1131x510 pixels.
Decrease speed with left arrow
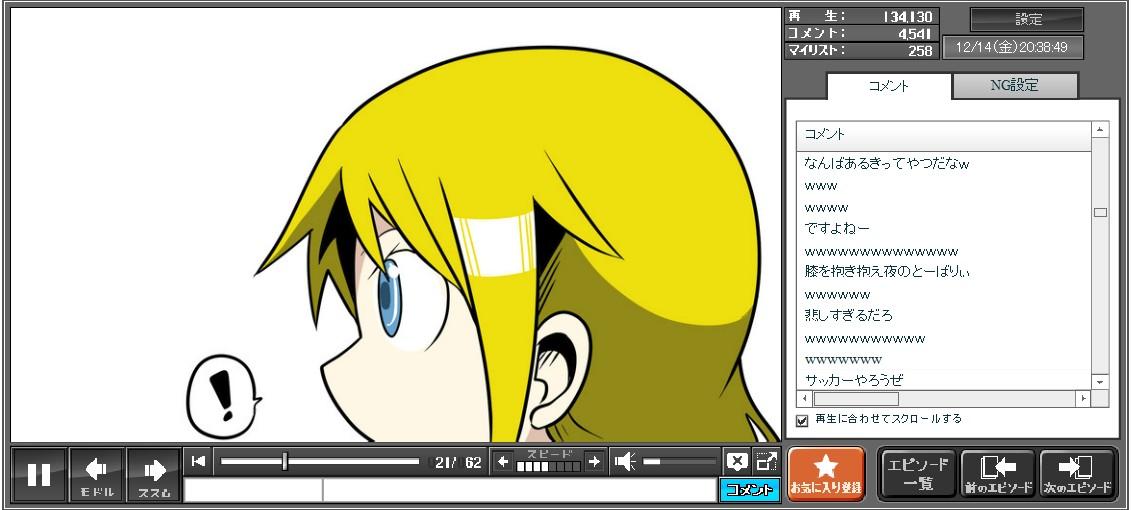tap(503, 461)
